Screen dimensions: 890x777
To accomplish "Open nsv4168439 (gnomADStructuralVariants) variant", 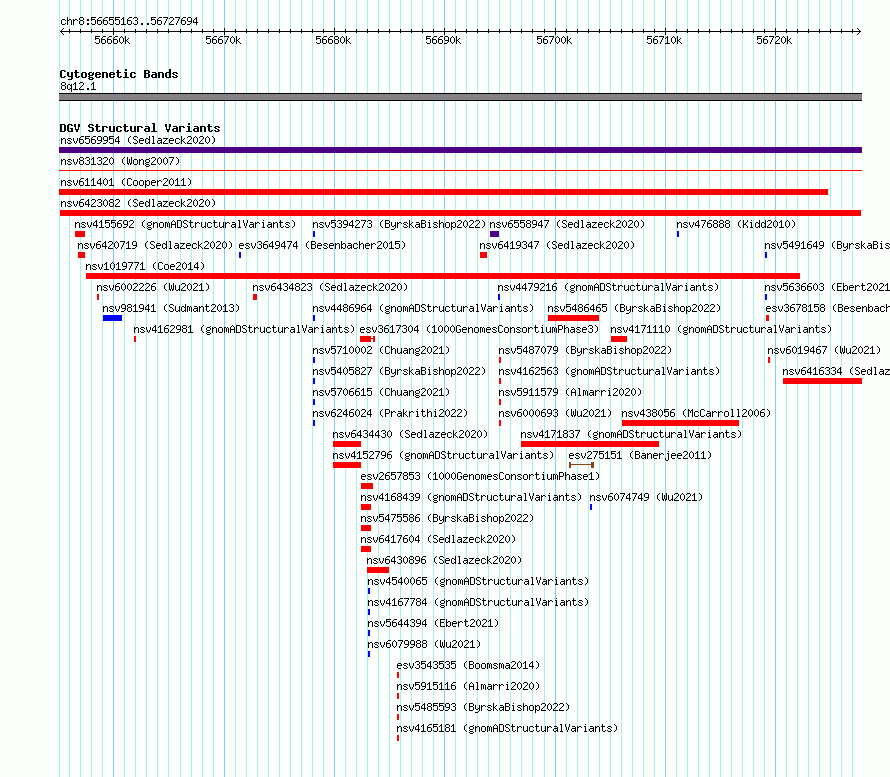I will (x=471, y=497).
